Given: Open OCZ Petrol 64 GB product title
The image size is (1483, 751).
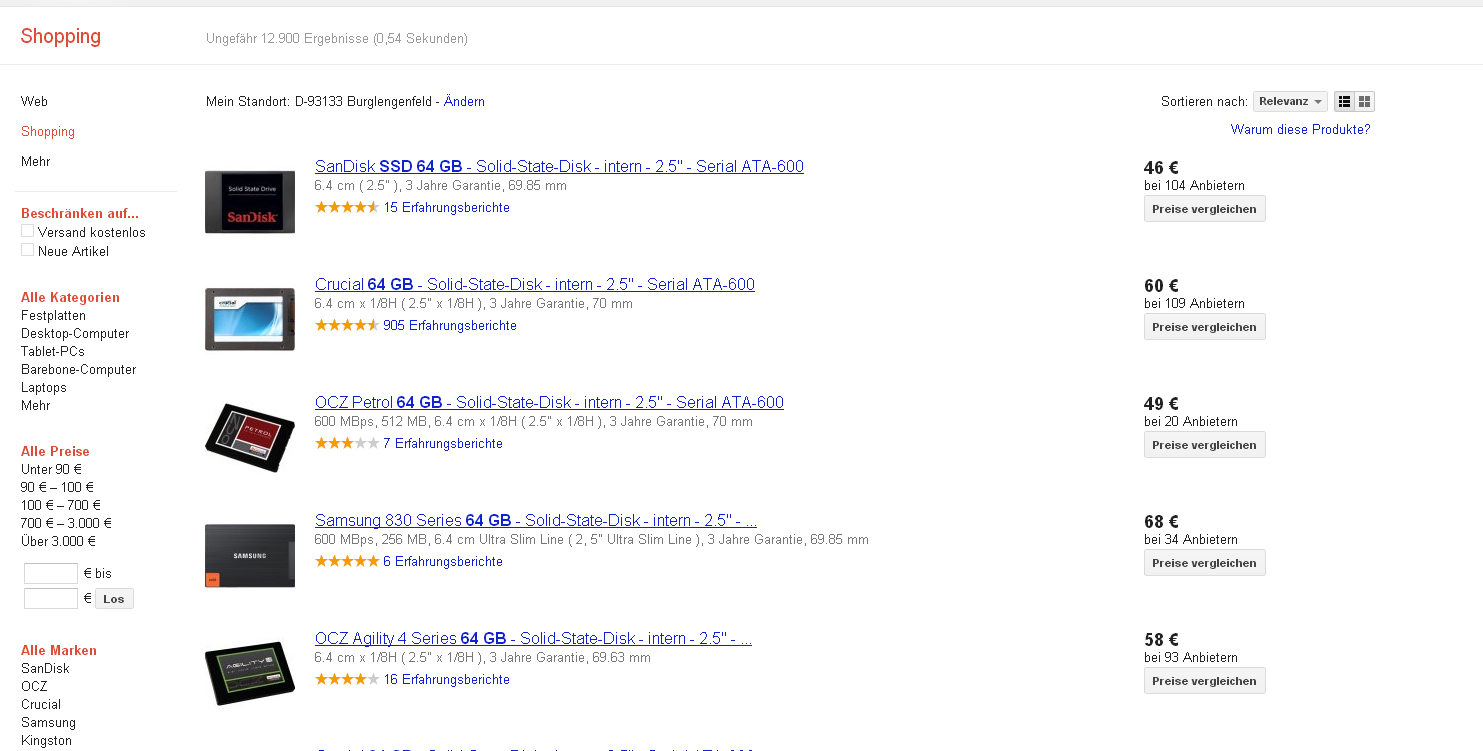Looking at the screenshot, I should [x=549, y=402].
